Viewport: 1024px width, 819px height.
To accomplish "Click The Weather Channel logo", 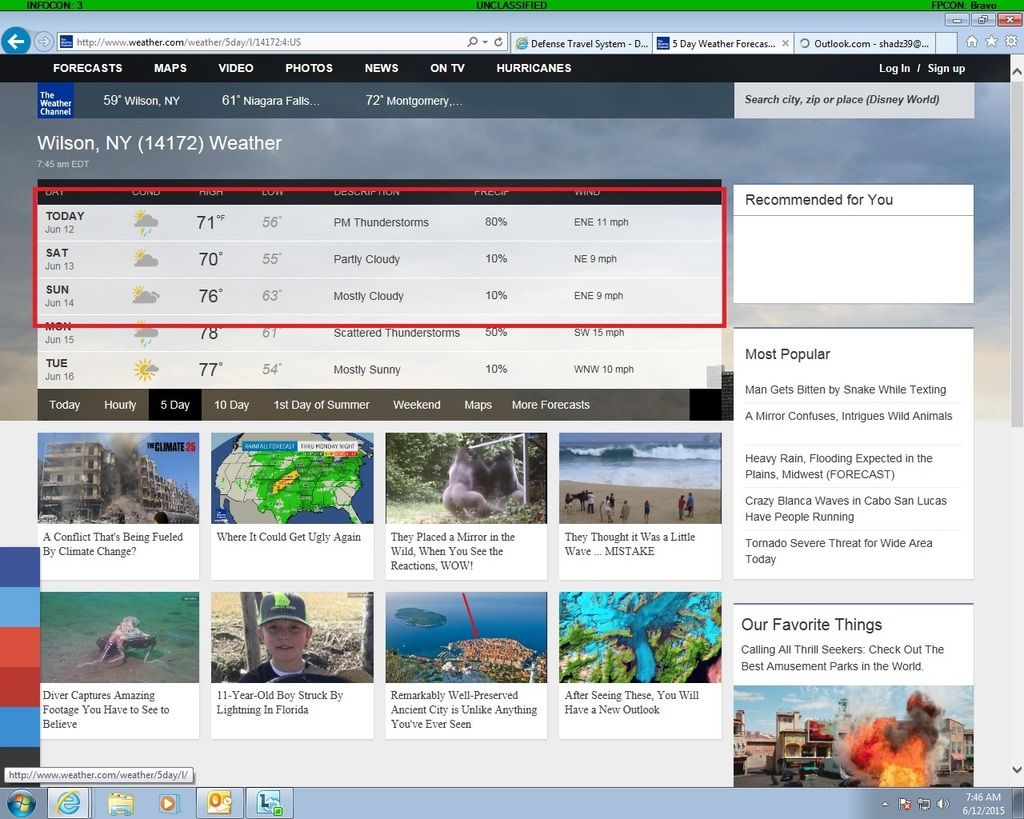I will coord(56,101).
